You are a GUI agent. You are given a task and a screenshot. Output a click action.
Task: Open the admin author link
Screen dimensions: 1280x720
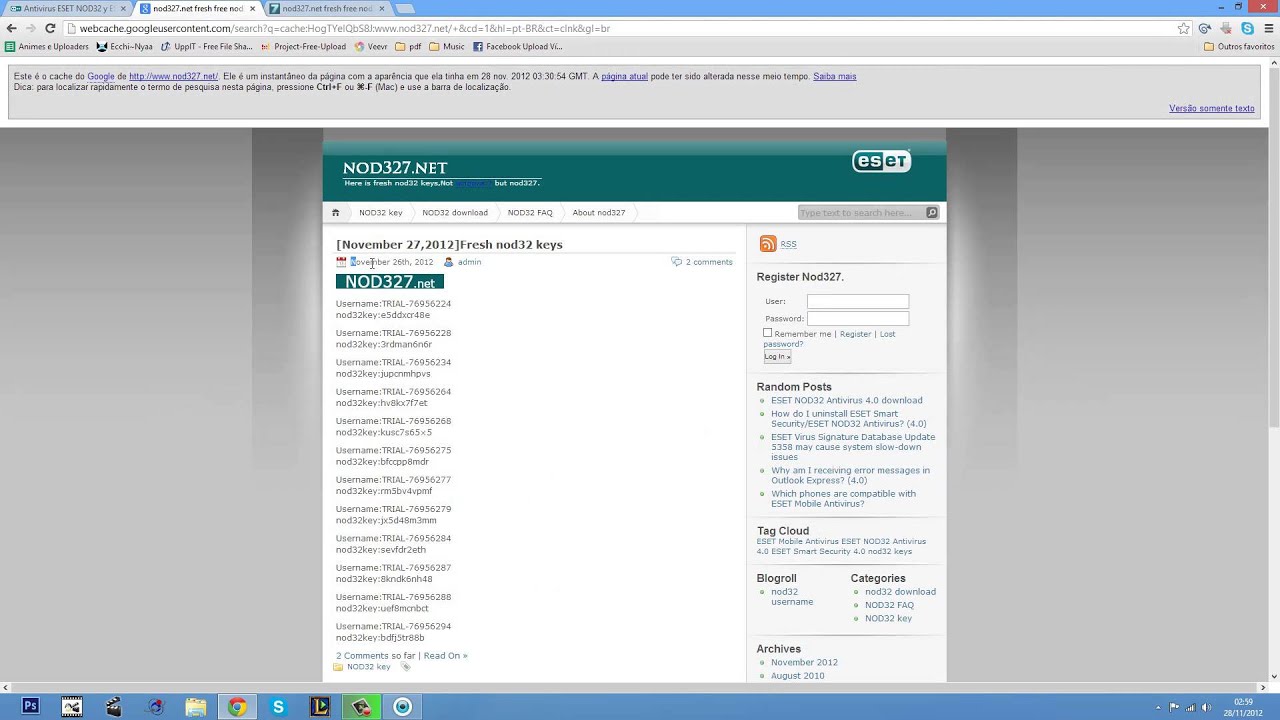coord(469,262)
